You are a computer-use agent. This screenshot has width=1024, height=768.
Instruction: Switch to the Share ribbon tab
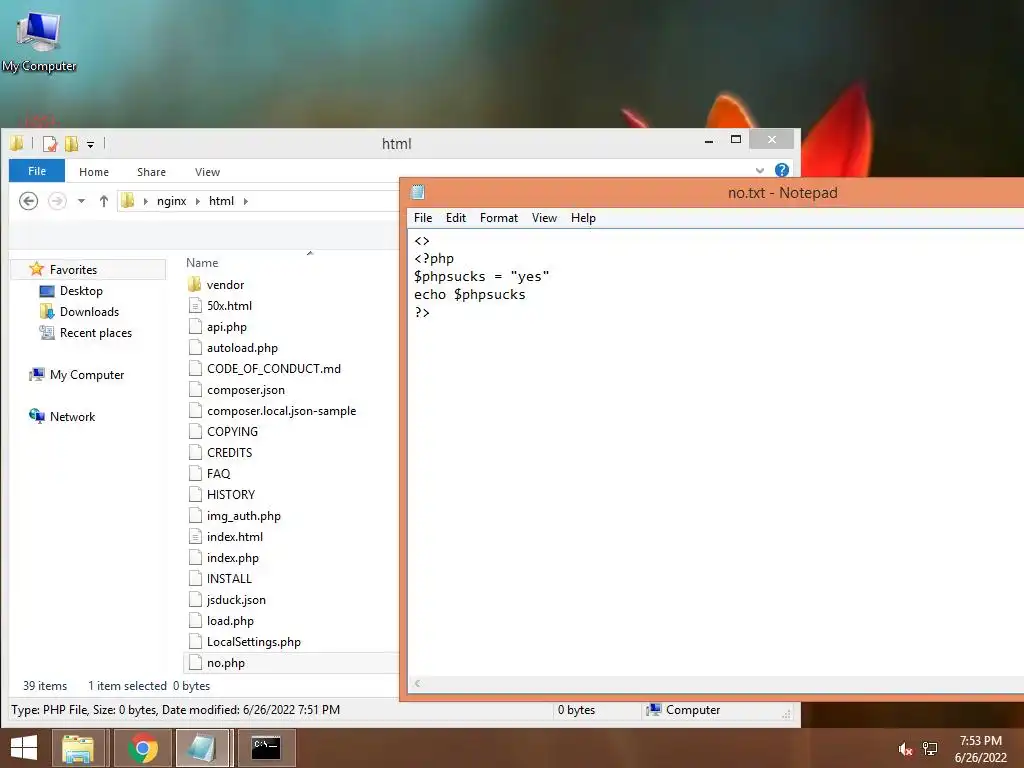[x=151, y=172]
